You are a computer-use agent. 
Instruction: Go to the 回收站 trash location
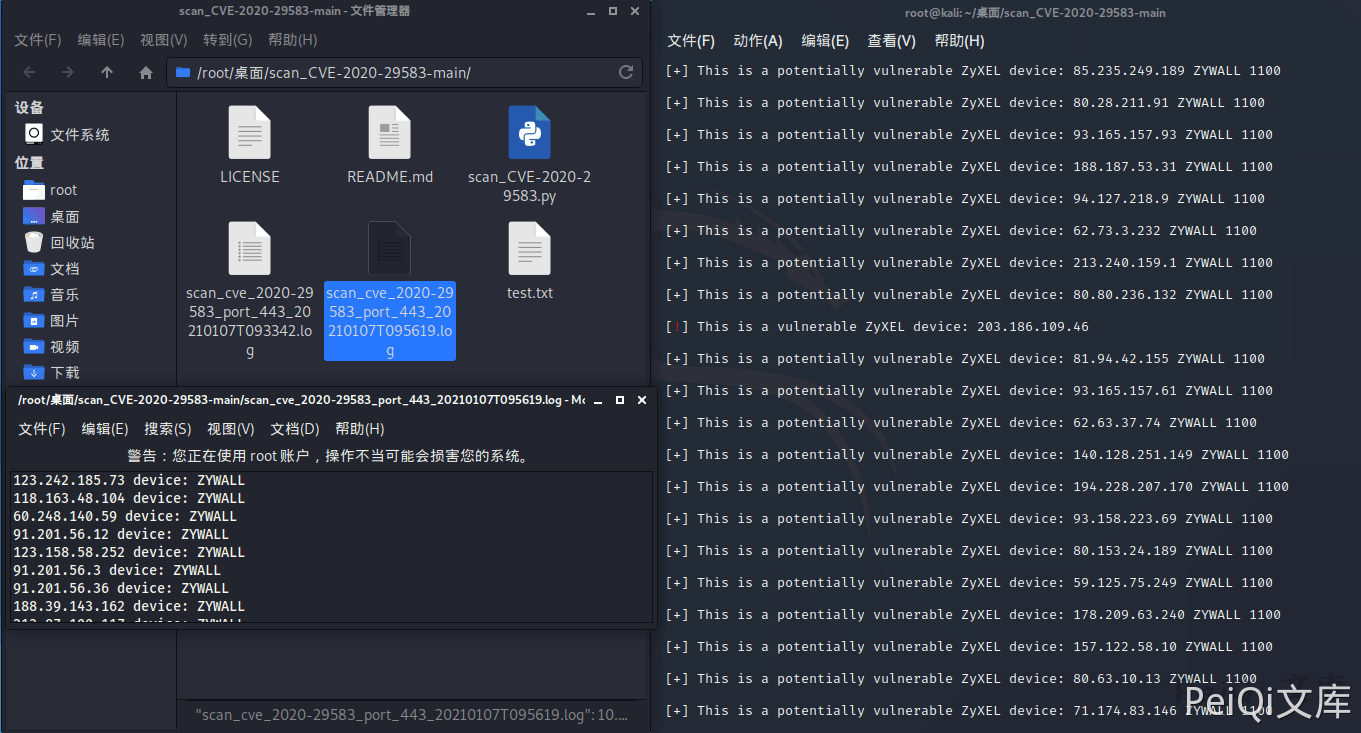[x=72, y=243]
